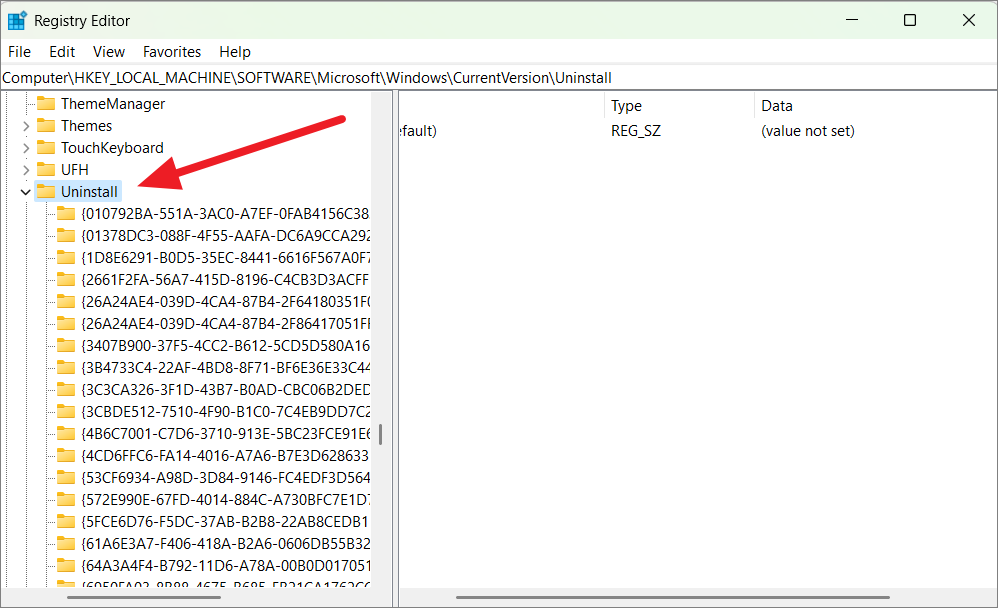Screen dimensions: 998x608
Task: Select key {53CF6934-A98D-3D84-9146 text
Action: [226, 477]
